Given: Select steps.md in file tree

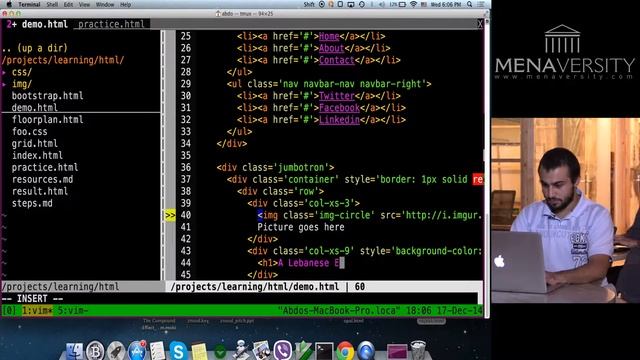Looking at the screenshot, I should (32, 203).
